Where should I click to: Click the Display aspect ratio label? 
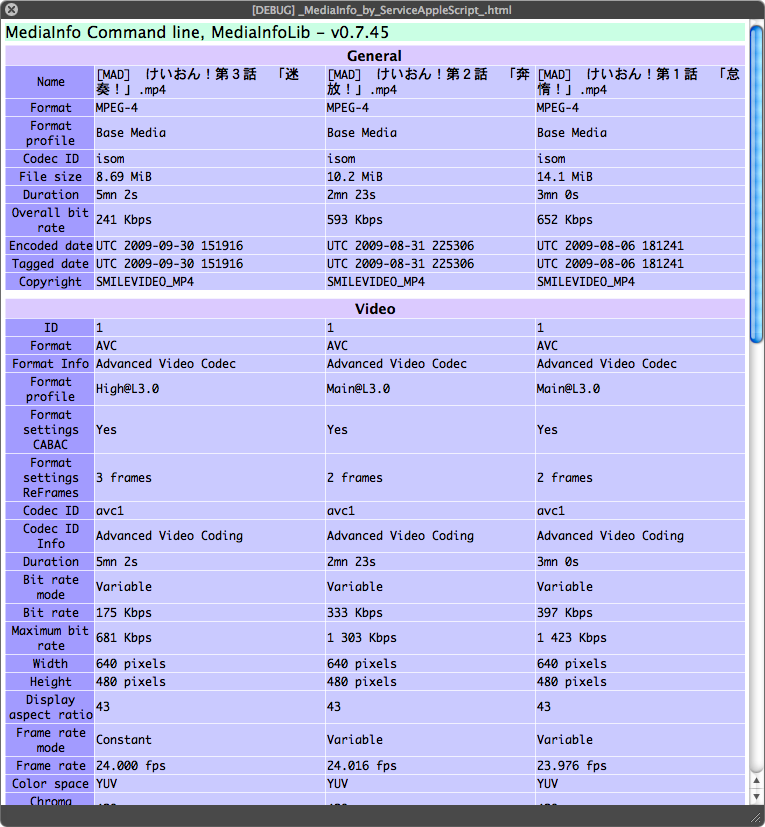click(51, 707)
